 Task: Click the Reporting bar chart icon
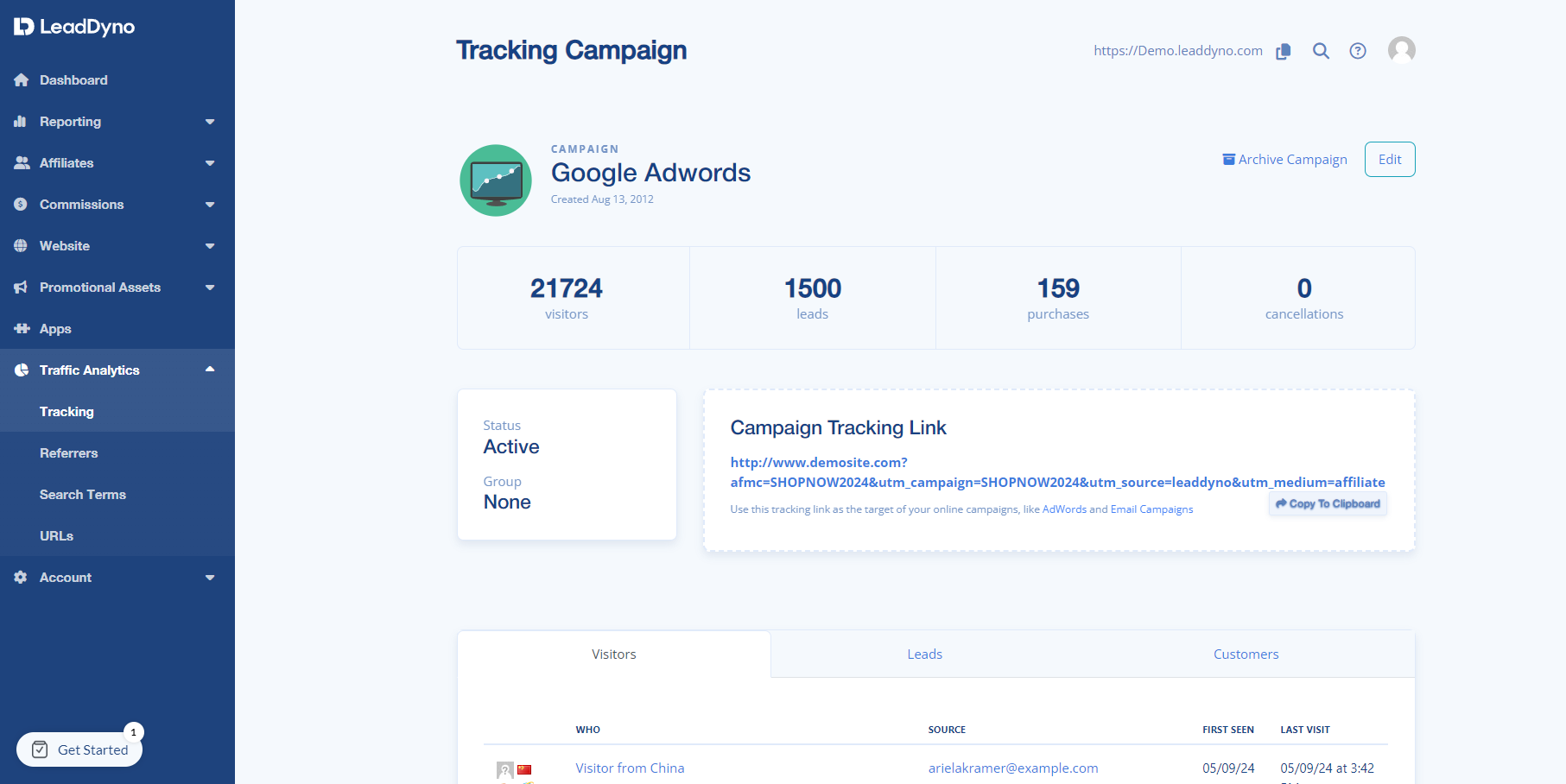tap(21, 122)
